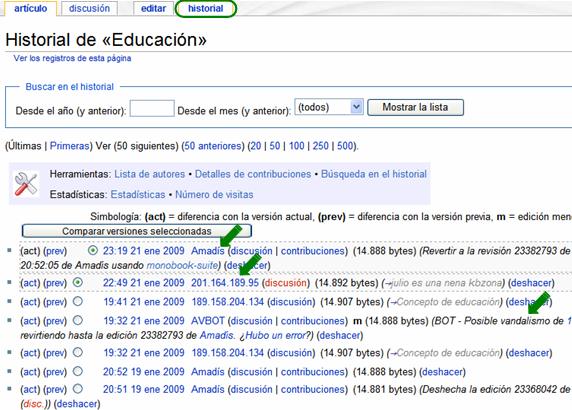This screenshot has height=410, width=572.
Task: Open revision 22:49 21 ene 2009
Action: [144, 283]
